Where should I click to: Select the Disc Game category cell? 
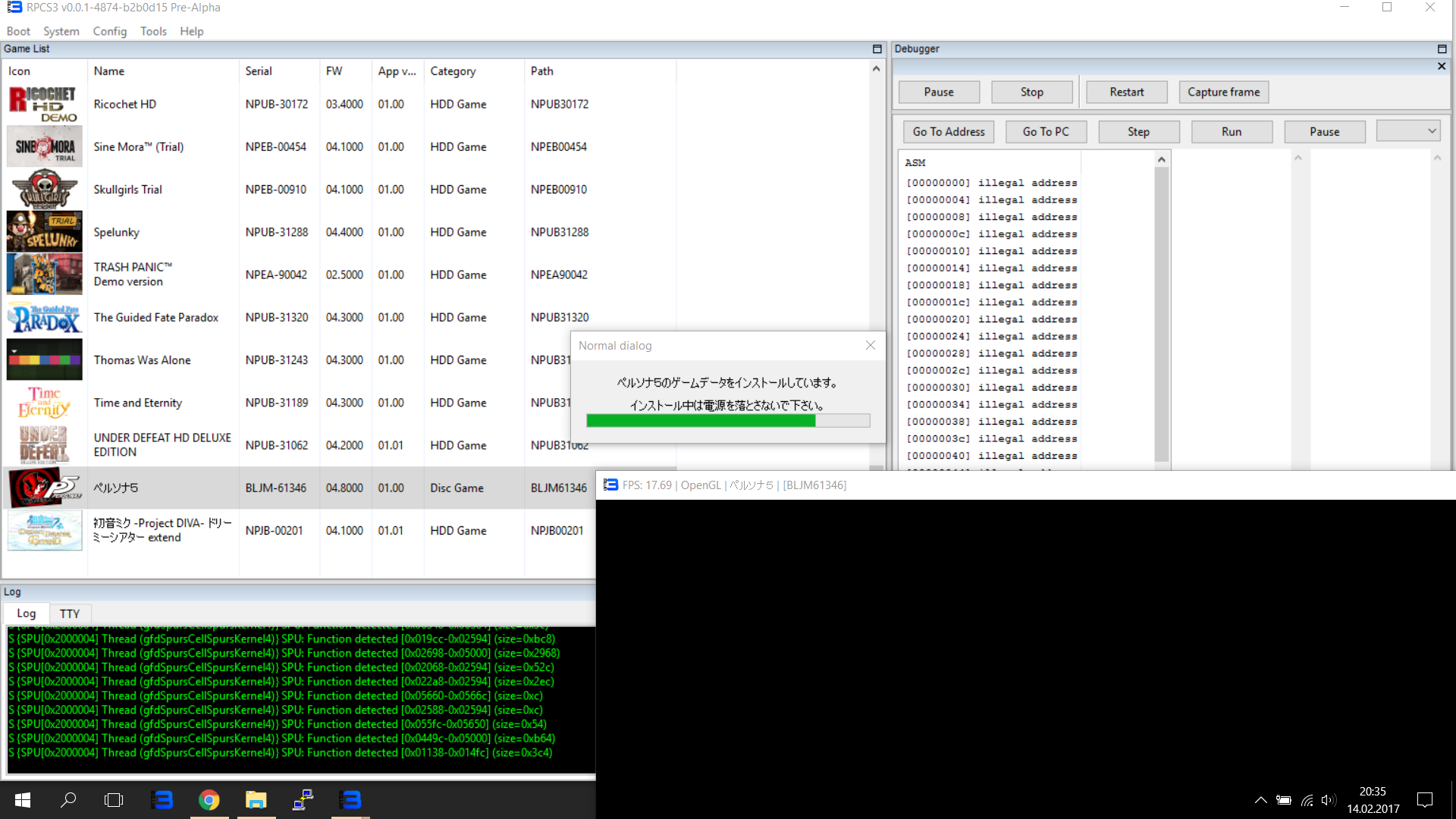(457, 488)
